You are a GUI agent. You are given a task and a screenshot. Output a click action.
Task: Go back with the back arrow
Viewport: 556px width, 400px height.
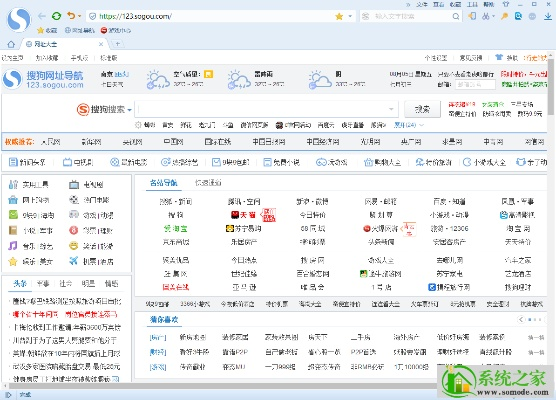41,16
